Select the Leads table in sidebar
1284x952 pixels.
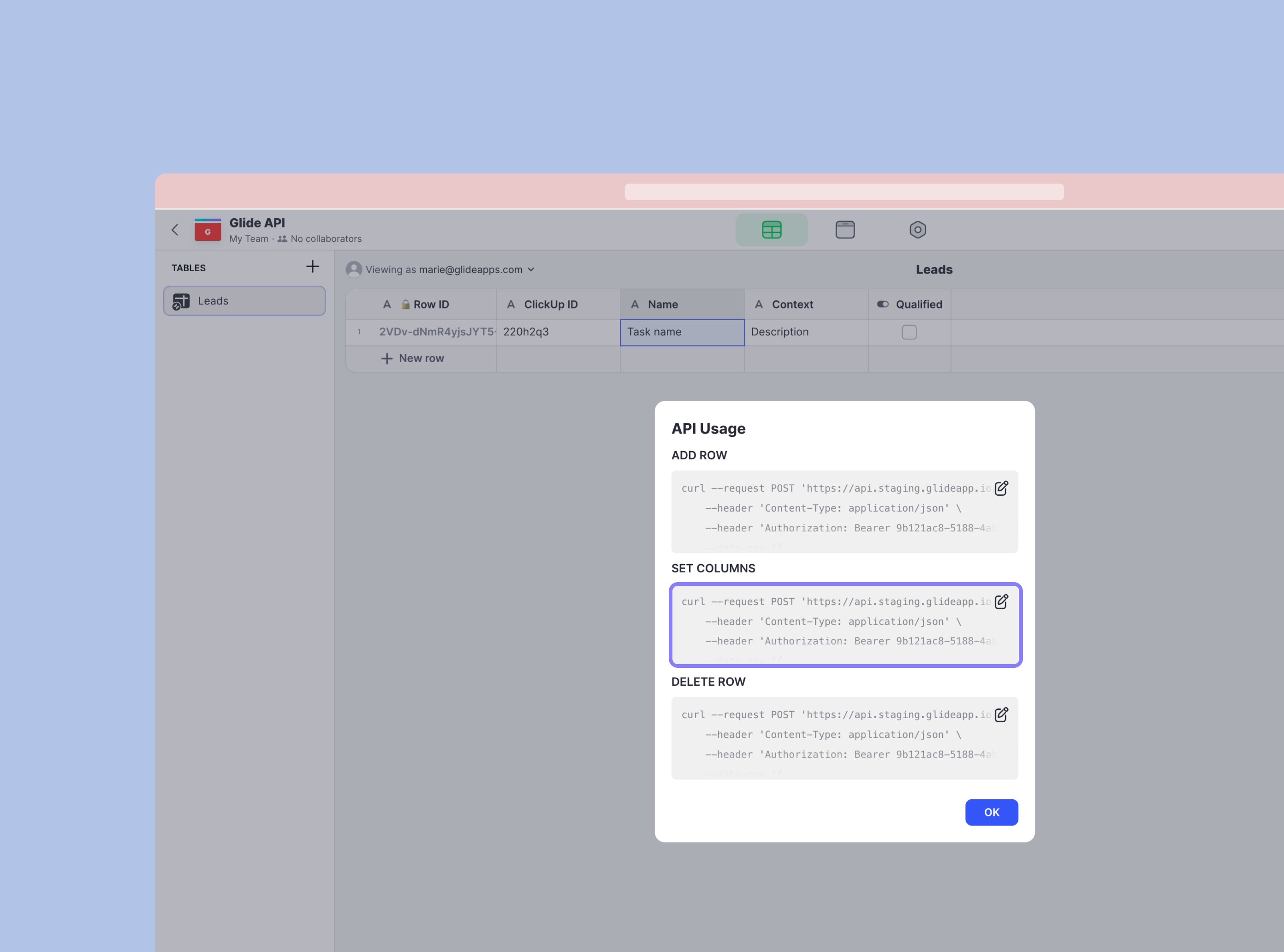[244, 301]
